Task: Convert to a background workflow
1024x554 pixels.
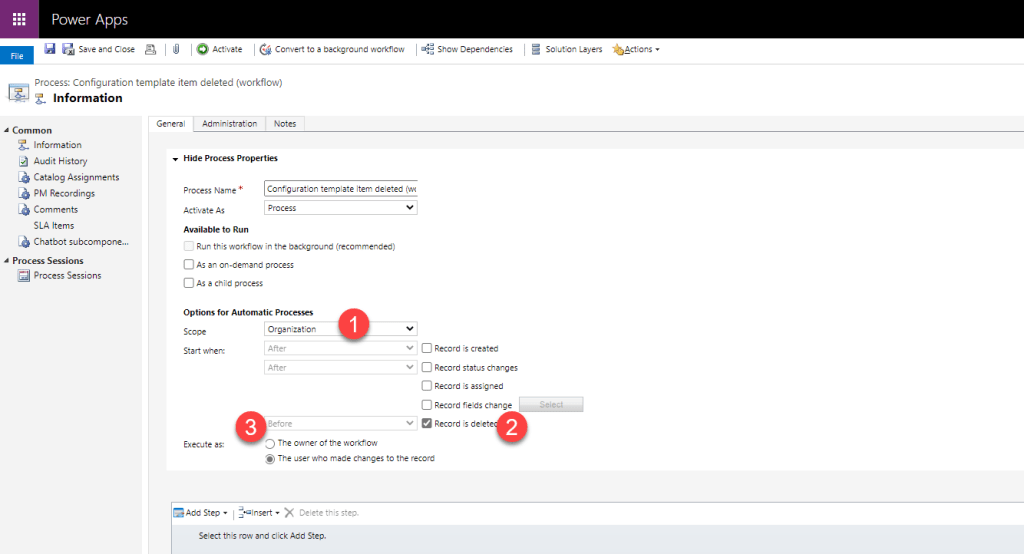Action: (x=332, y=49)
